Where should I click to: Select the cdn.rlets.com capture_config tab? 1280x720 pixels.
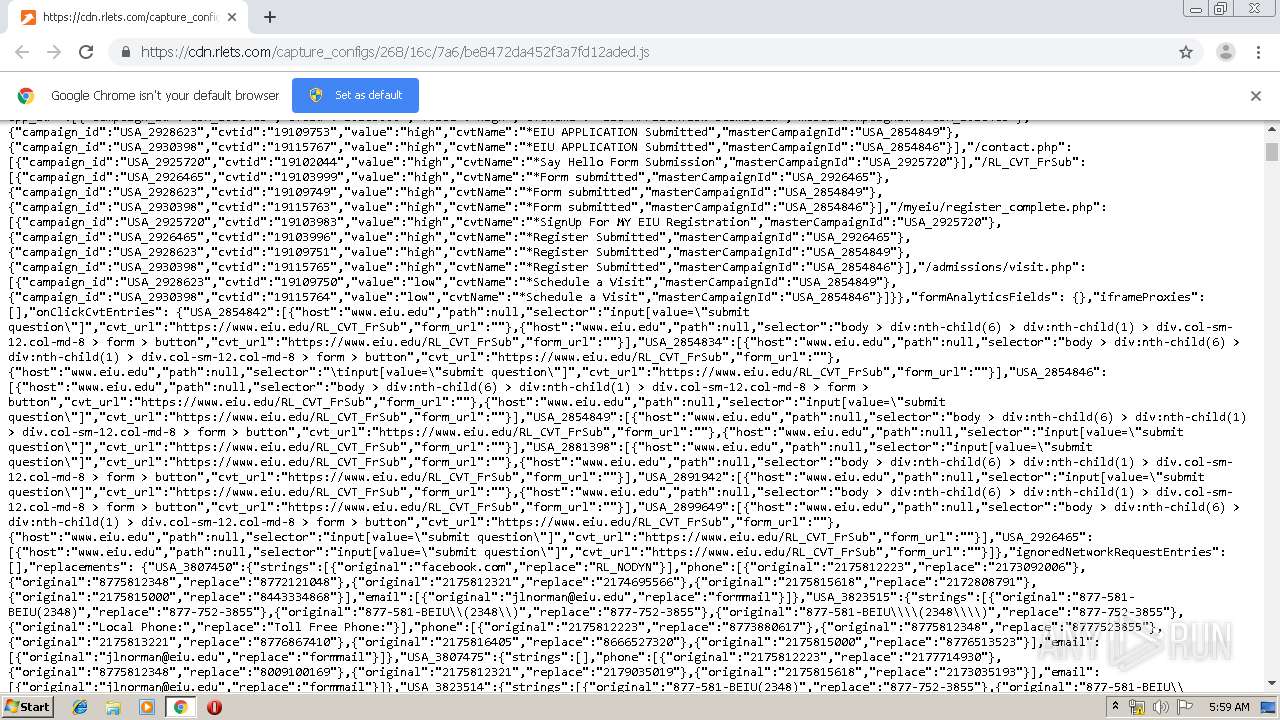130,17
